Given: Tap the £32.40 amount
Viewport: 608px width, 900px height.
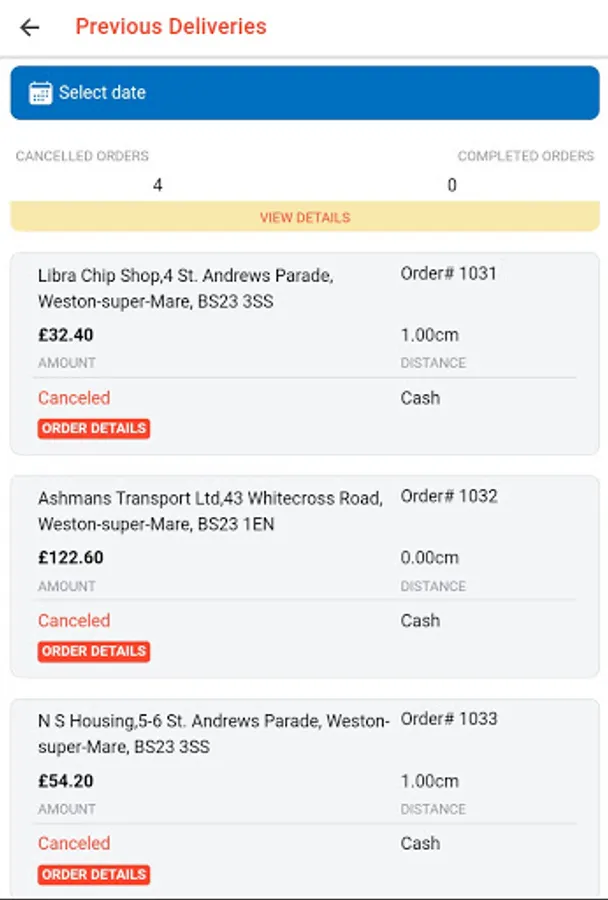Looking at the screenshot, I should 66,335.
